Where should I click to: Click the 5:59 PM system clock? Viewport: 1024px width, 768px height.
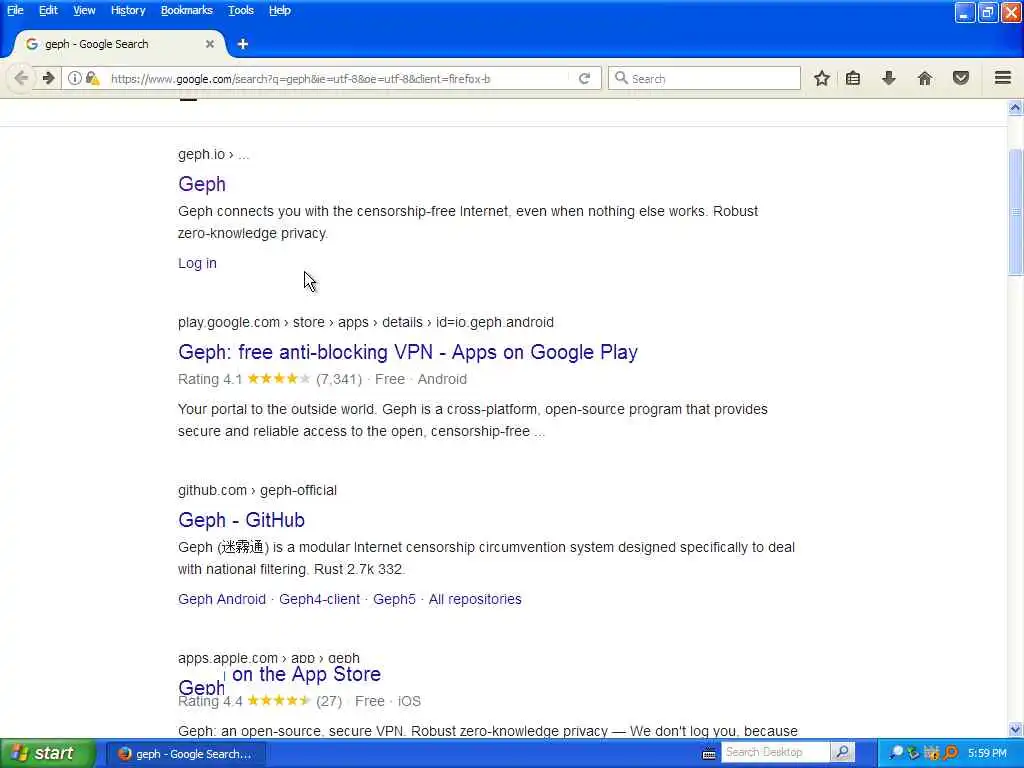point(987,753)
